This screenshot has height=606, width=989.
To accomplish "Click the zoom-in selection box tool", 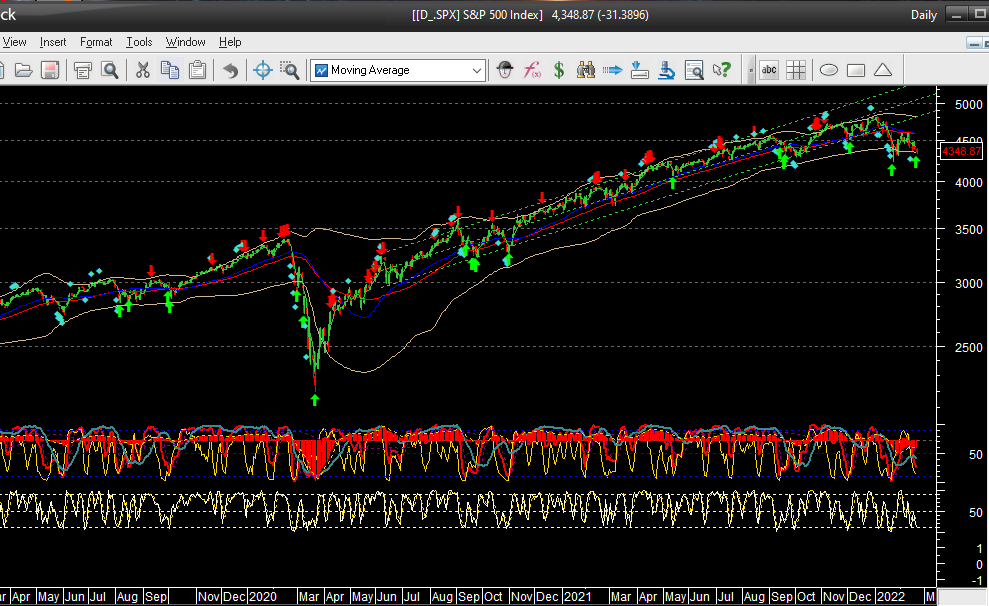I will coord(289,70).
